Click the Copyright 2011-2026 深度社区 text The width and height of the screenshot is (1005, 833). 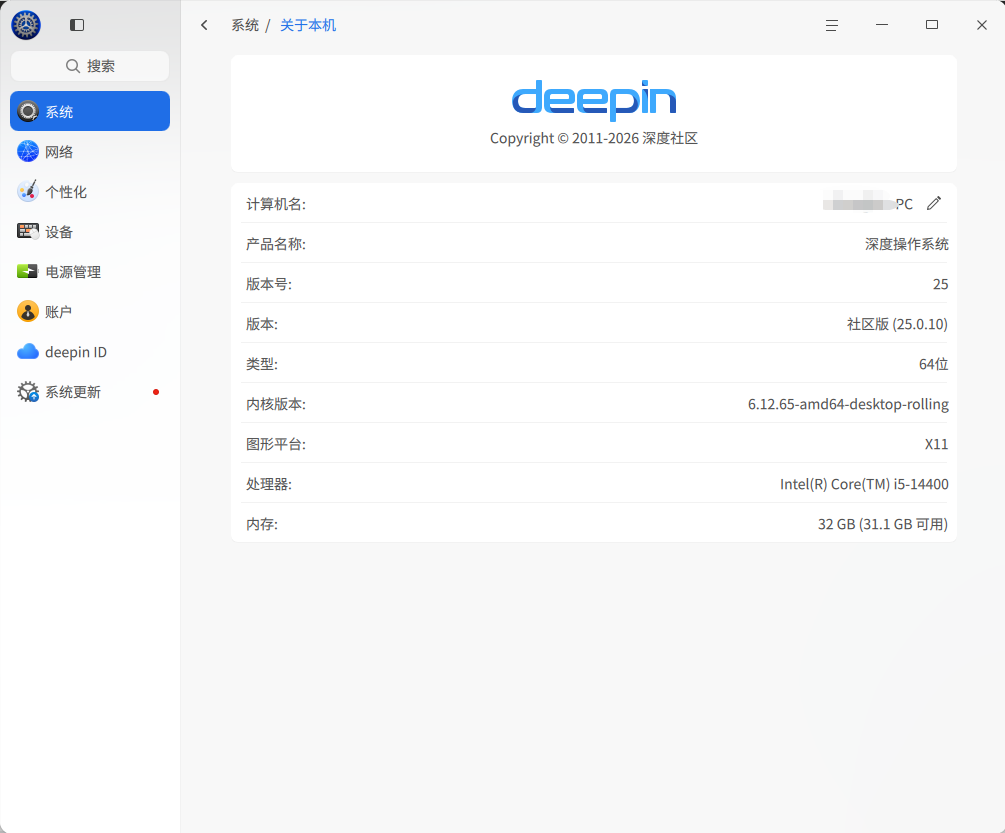(x=594, y=138)
